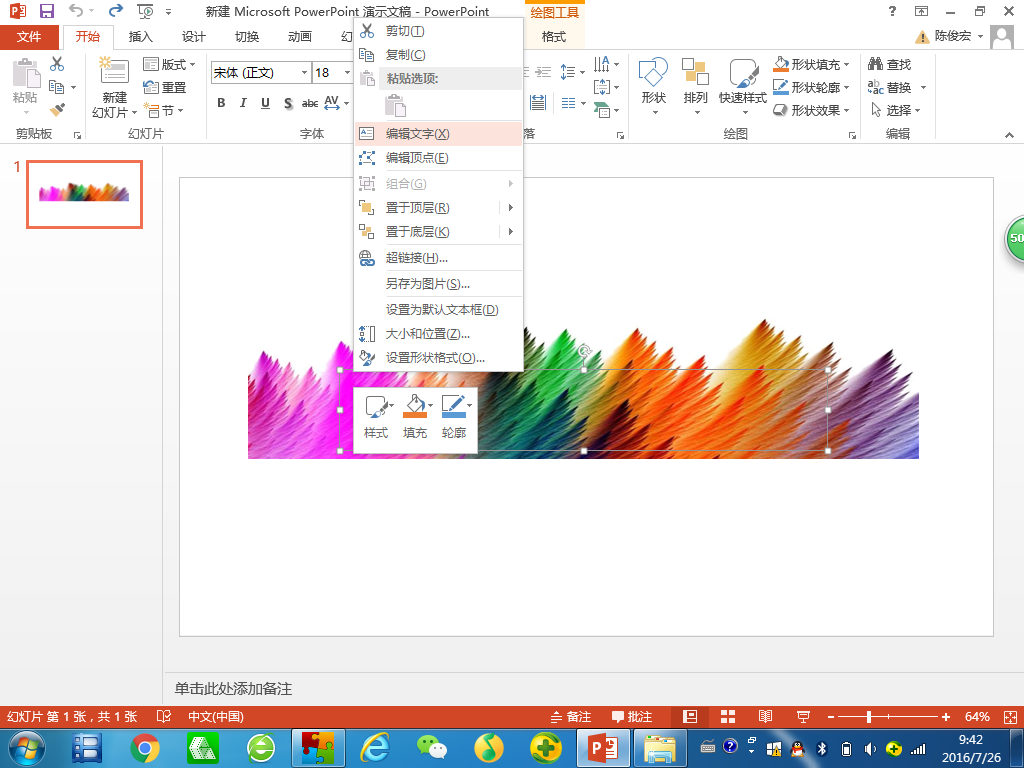Choose Hyperlink in context menu
1024x768 pixels.
coord(438,257)
